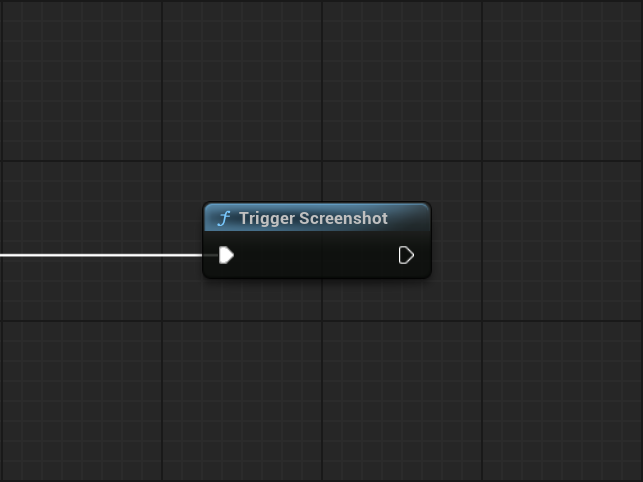Click the output execution pin of Trigger Screenshot
643x482 pixels.
406,255
